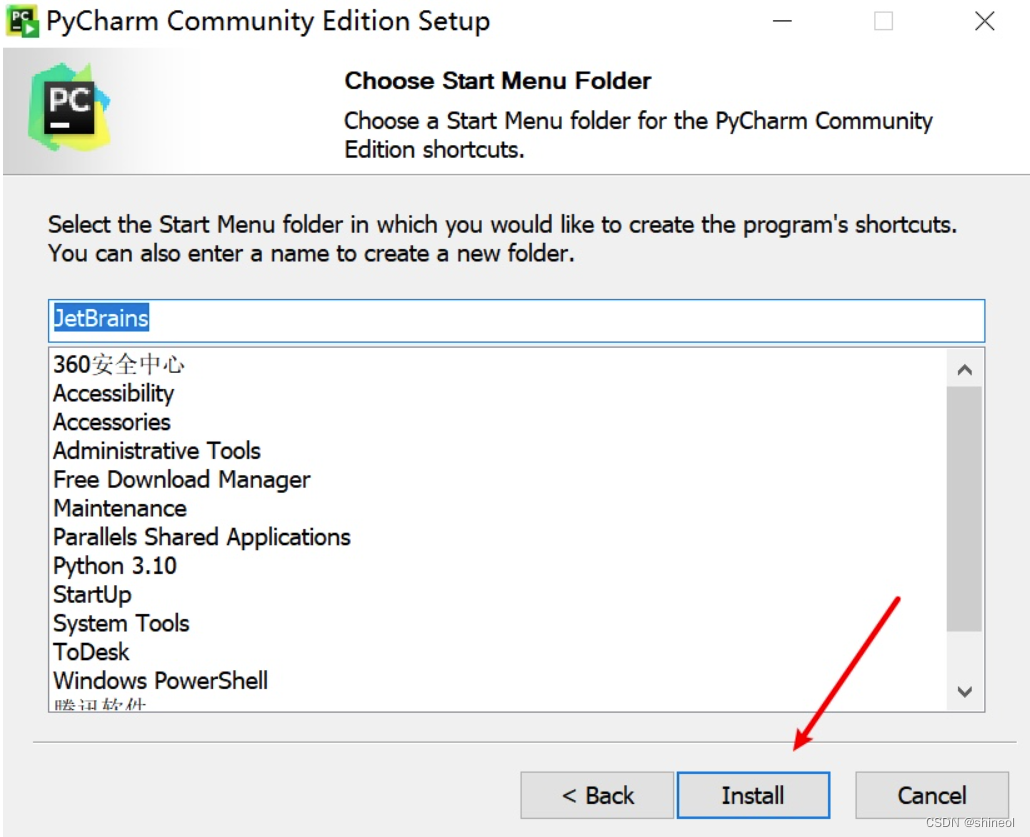
Task: Click the PyCharm title bar icon
Action: click(x=22, y=22)
